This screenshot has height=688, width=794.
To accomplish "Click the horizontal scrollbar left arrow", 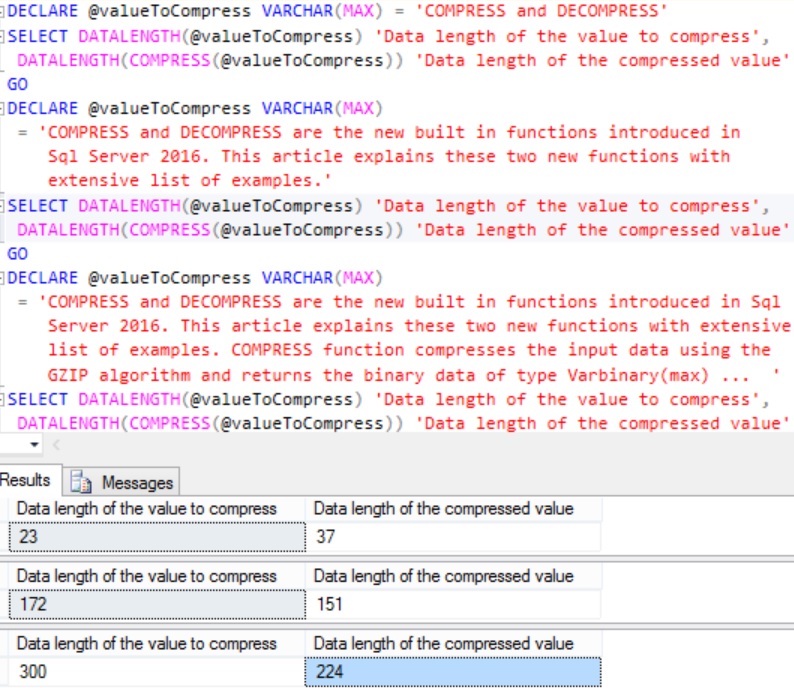I will pos(56,444).
